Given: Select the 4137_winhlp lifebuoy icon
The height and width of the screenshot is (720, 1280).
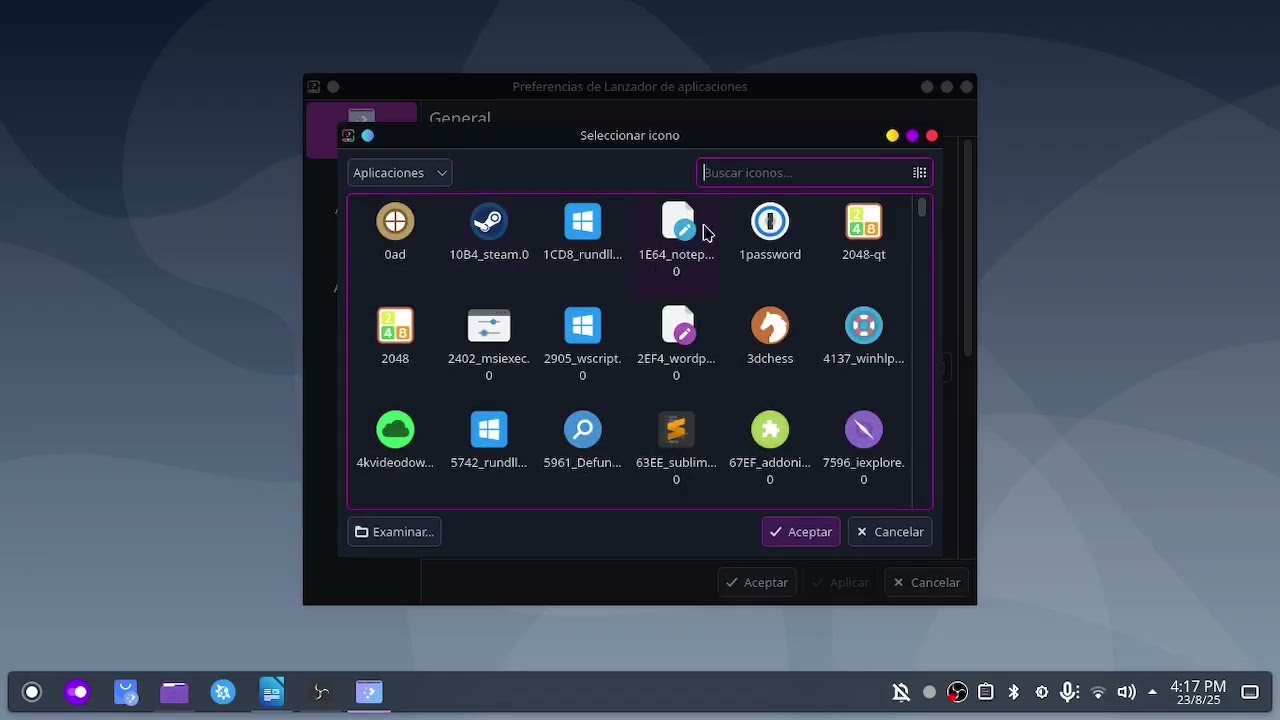Looking at the screenshot, I should (864, 326).
